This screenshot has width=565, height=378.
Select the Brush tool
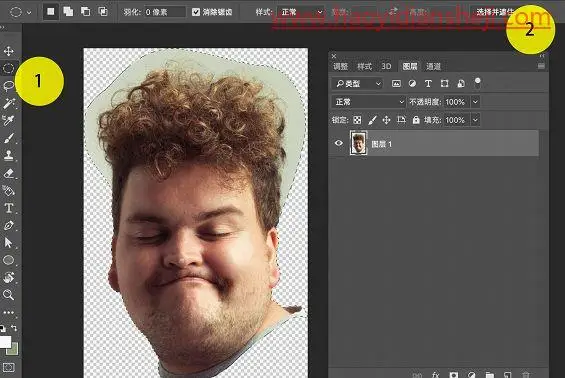pyautogui.click(x=9, y=138)
